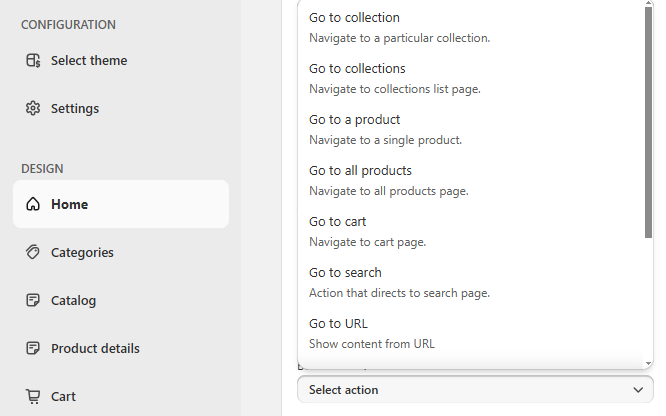Screen dimensions: 666x416
Task: Choose the Go to collection option
Action: (x=471, y=27)
